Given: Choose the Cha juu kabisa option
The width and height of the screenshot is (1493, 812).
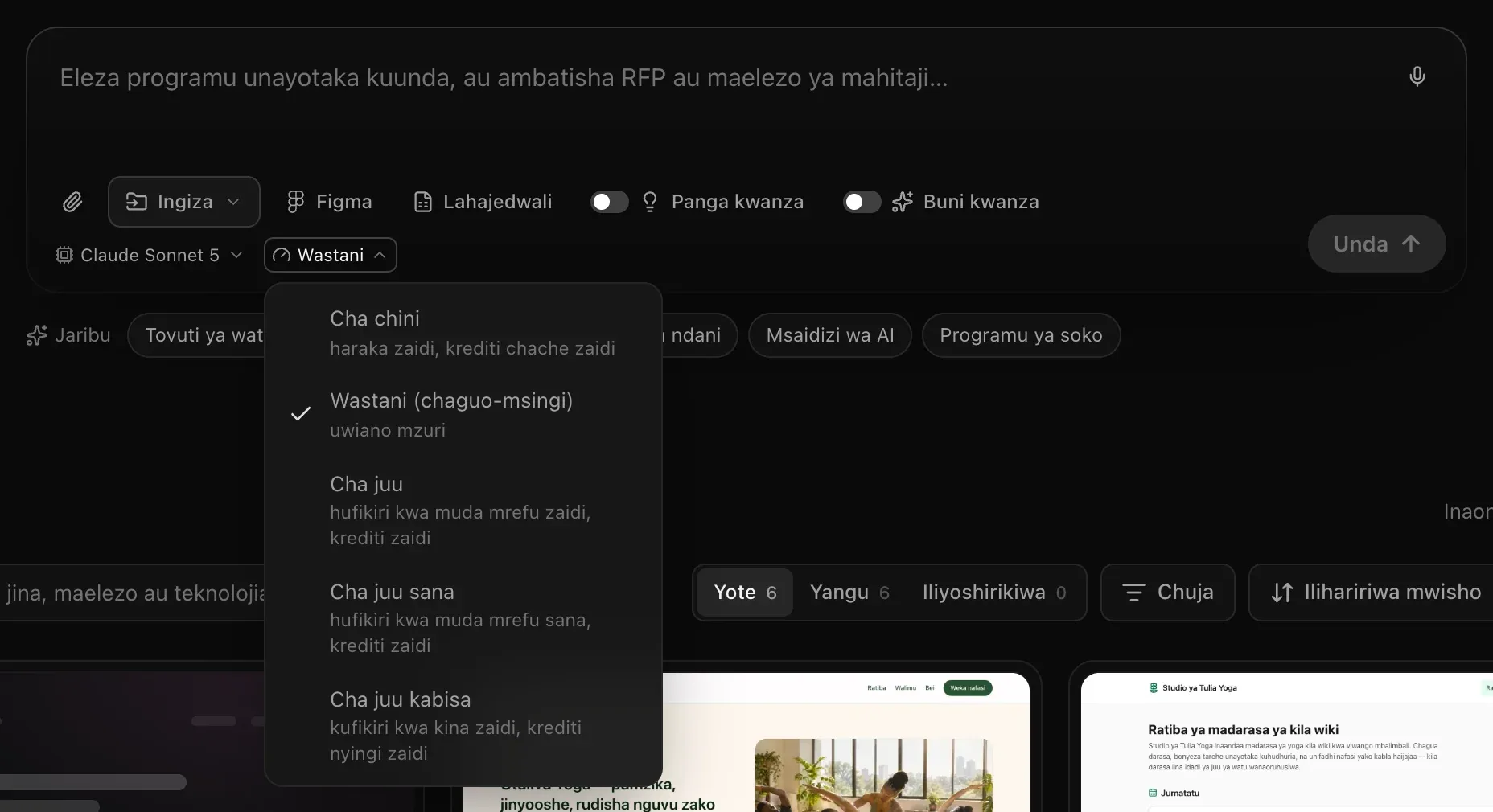Looking at the screenshot, I should coord(463,725).
